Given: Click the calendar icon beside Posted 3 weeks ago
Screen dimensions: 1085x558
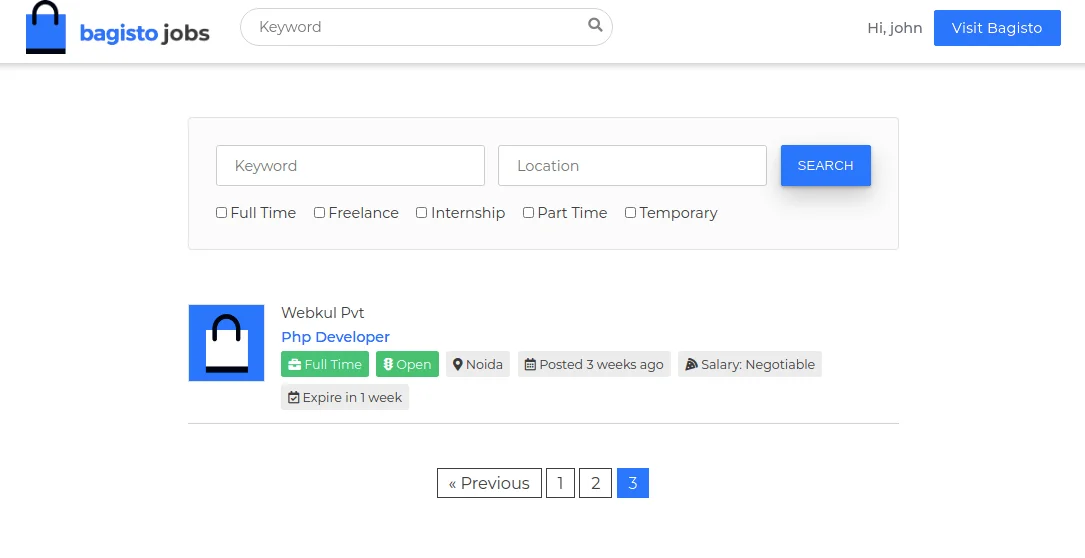Looking at the screenshot, I should [x=530, y=364].
